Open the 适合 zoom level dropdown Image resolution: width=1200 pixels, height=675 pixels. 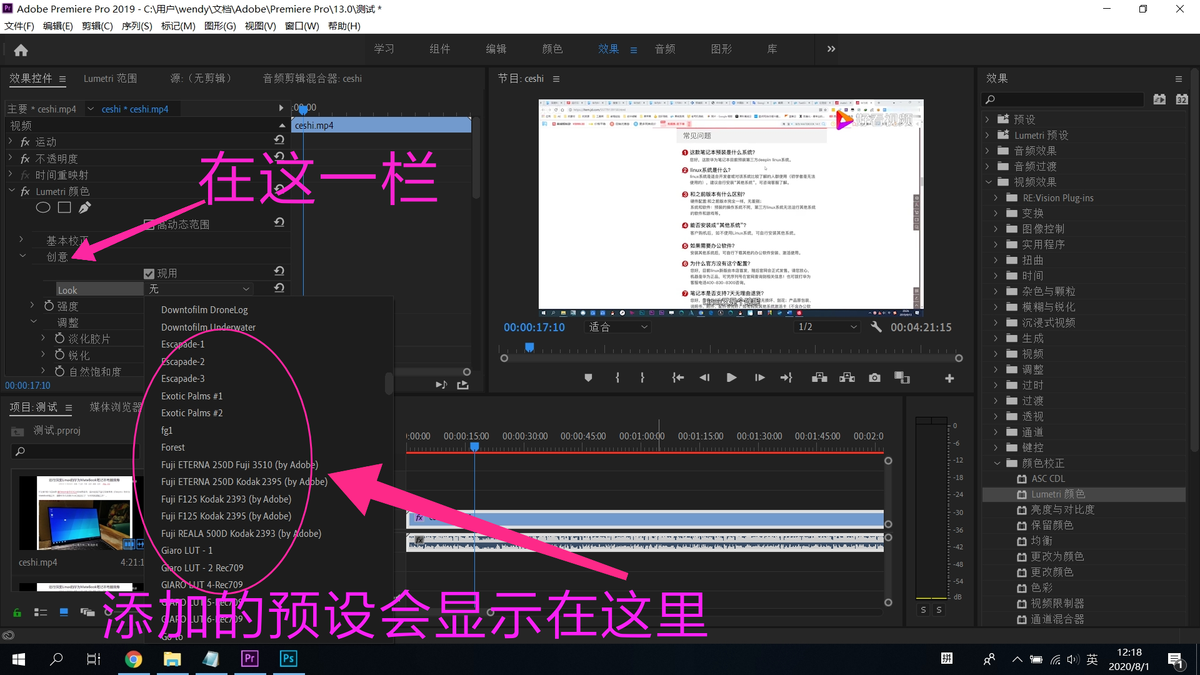point(618,327)
